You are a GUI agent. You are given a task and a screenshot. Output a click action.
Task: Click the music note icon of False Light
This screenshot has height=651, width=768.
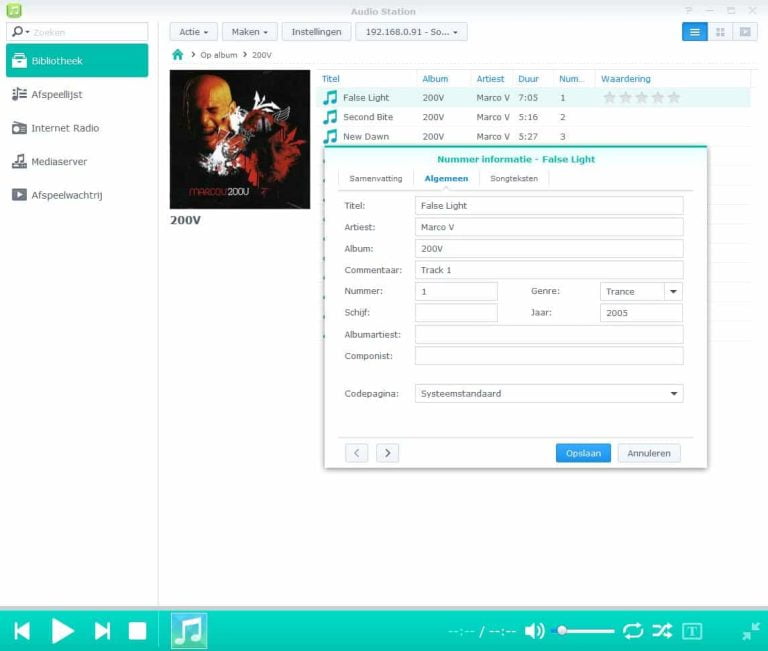click(330, 97)
